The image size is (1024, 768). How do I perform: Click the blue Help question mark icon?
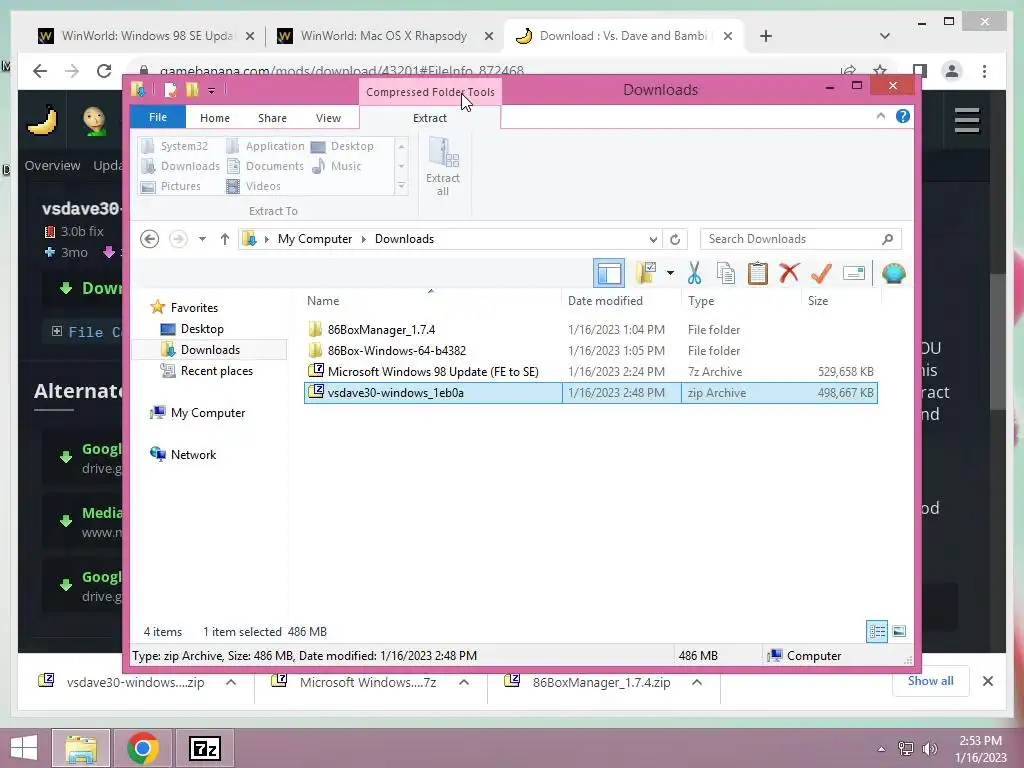903,116
